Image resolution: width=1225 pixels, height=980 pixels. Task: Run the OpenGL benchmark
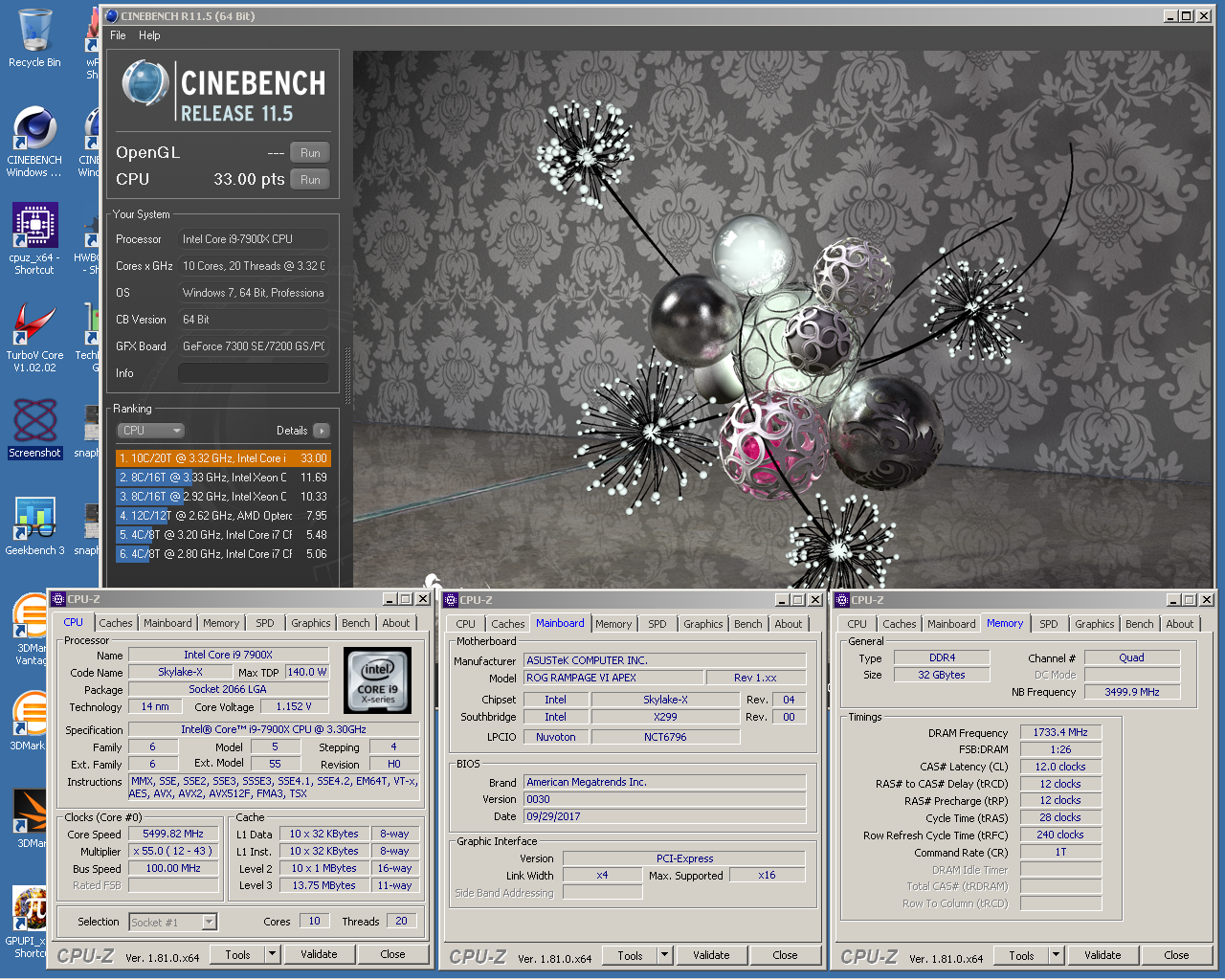click(x=310, y=152)
